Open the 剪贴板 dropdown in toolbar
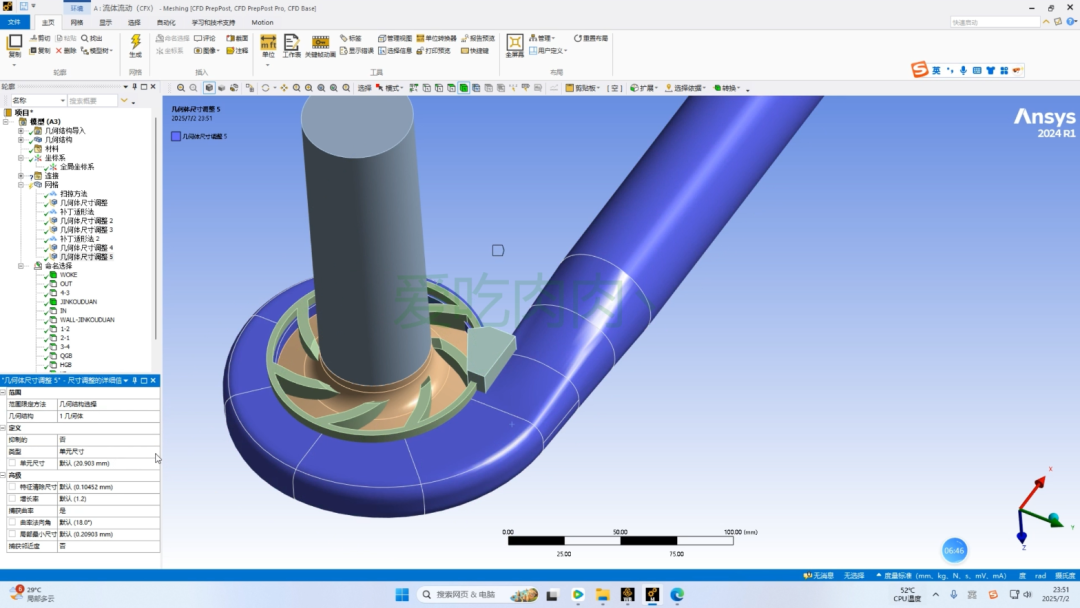This screenshot has width=1080, height=608. point(583,88)
